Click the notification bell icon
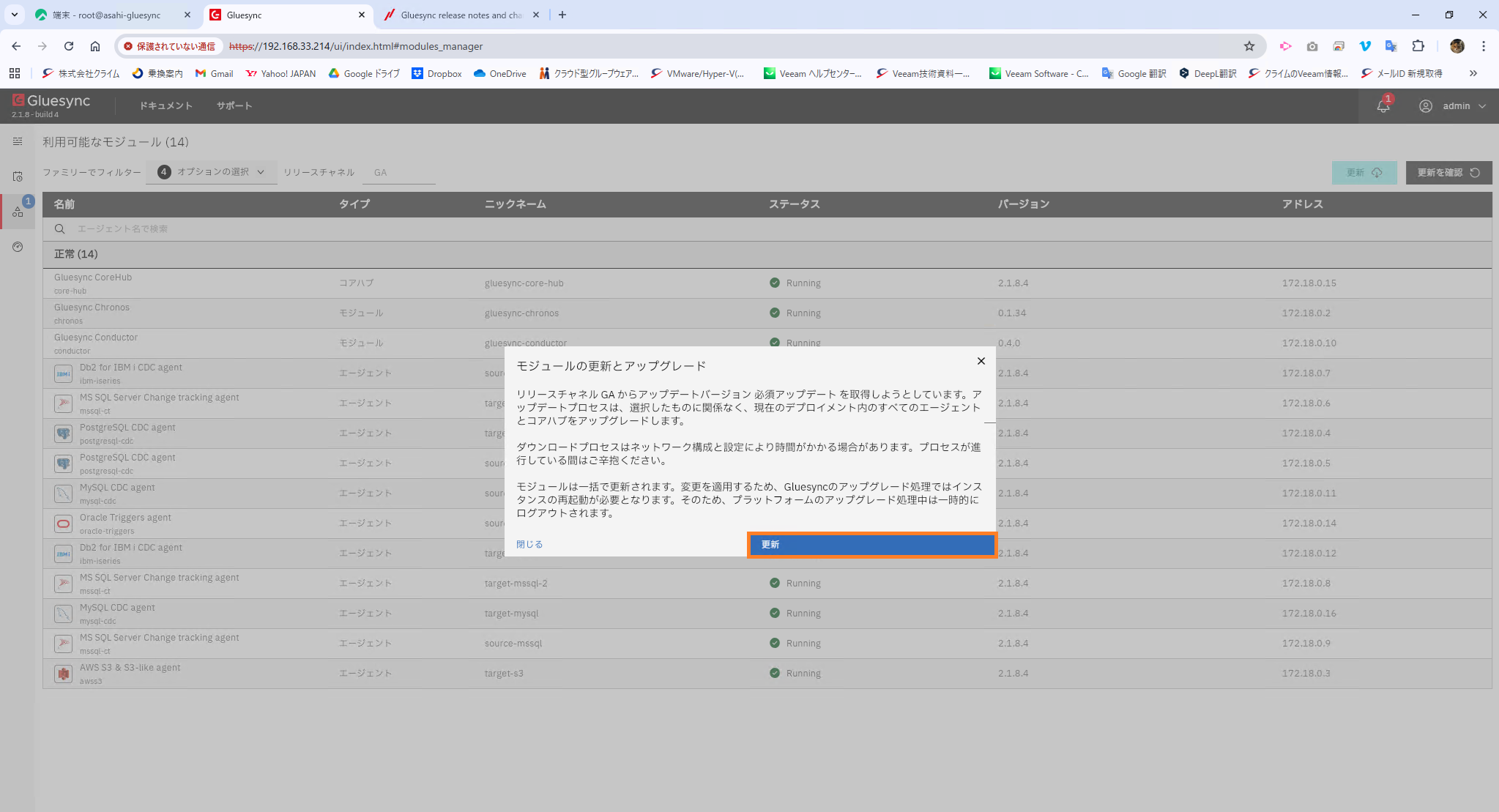 coord(1383,106)
